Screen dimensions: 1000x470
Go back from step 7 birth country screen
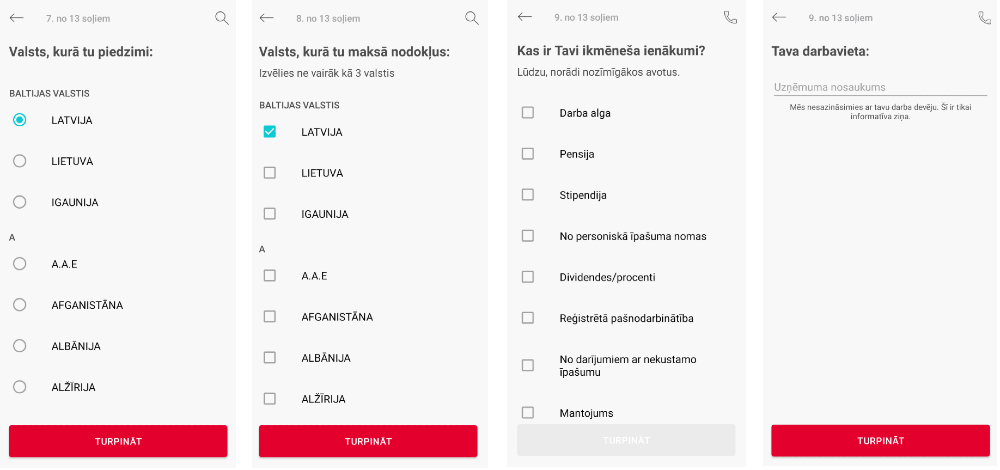coord(17,18)
